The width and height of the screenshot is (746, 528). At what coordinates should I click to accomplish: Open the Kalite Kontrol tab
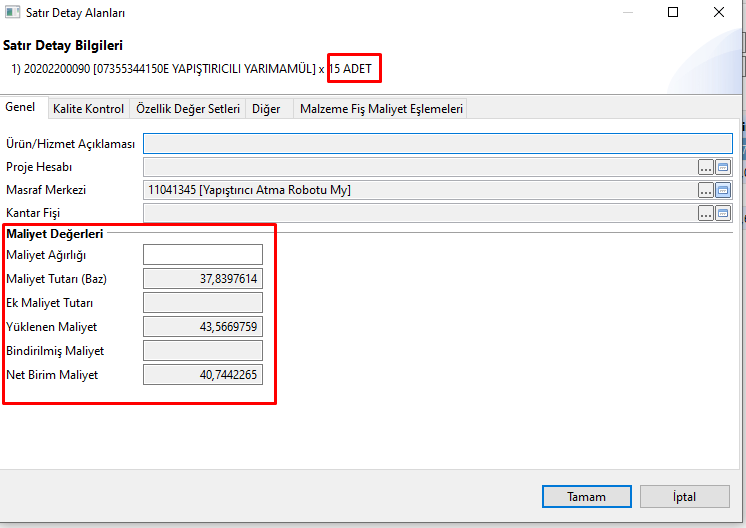coord(88,108)
